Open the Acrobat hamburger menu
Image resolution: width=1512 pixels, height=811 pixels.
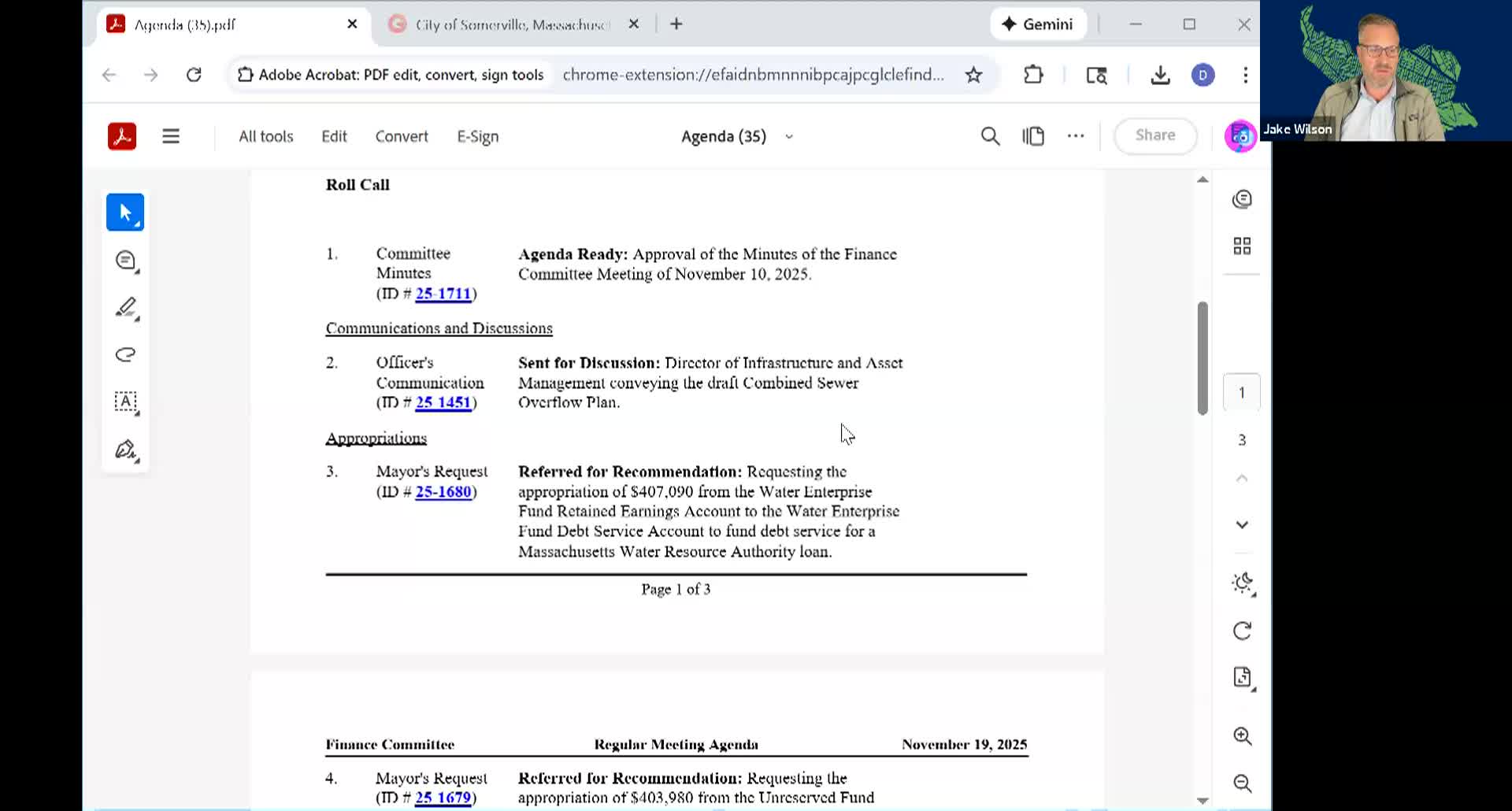pyautogui.click(x=171, y=136)
